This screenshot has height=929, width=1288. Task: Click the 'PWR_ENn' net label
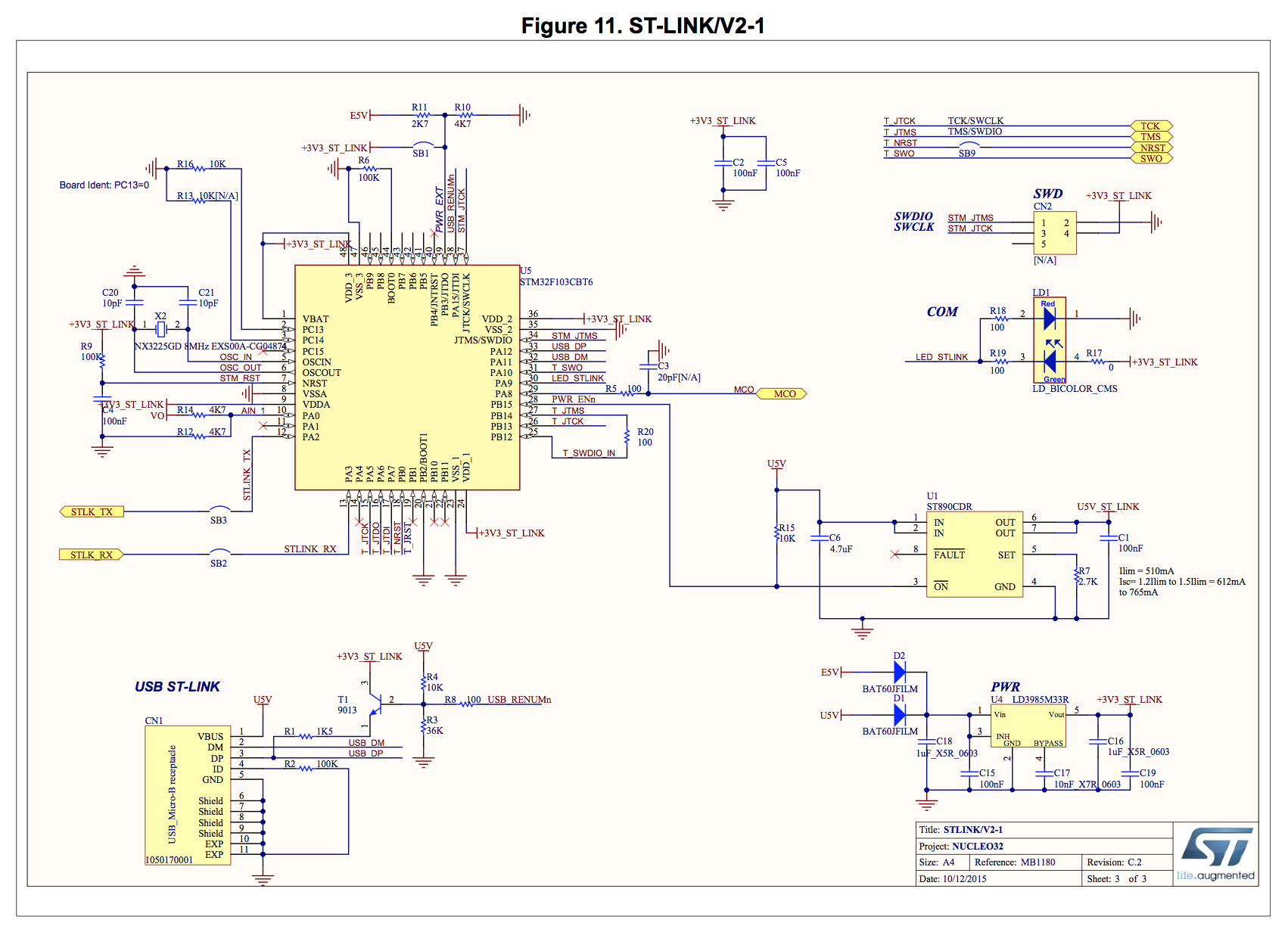(573, 399)
